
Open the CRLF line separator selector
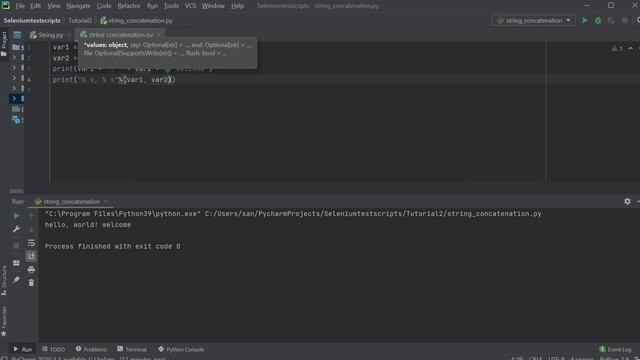click(x=535, y=358)
